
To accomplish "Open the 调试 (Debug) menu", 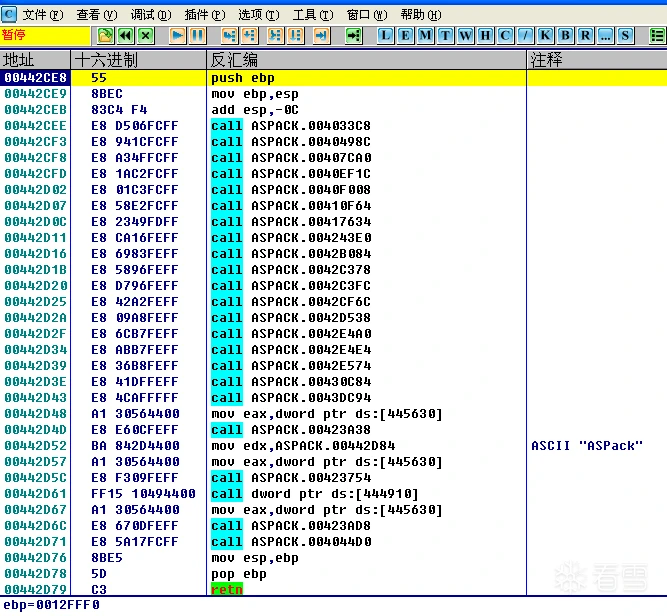I will coord(150,15).
